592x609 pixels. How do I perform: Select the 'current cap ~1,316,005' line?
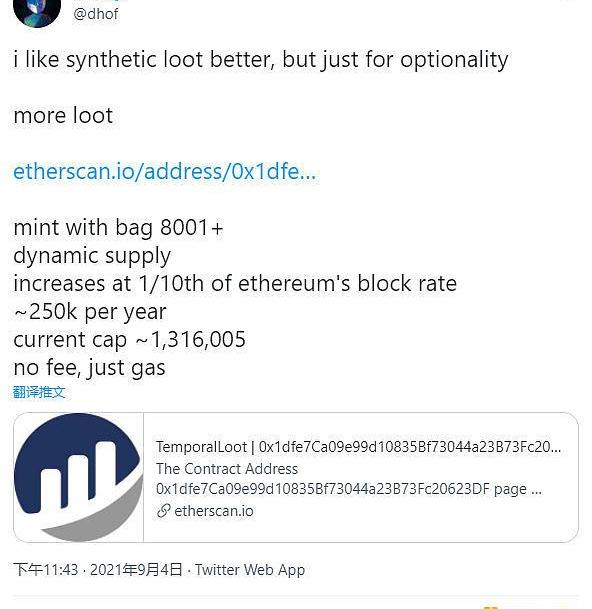point(129,340)
